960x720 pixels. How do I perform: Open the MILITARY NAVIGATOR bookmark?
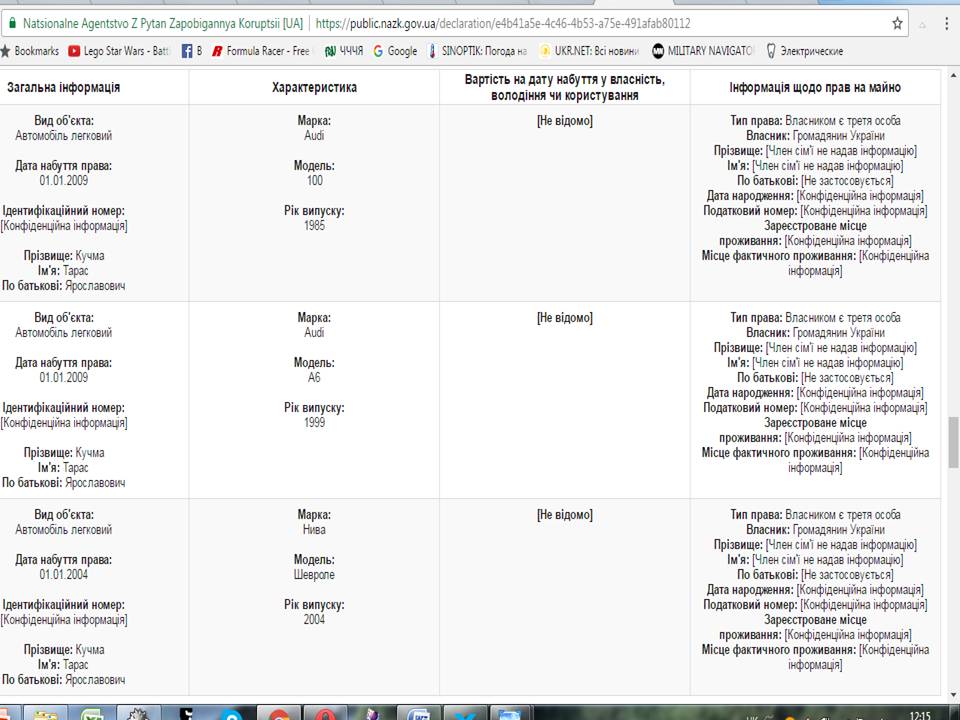(x=704, y=51)
